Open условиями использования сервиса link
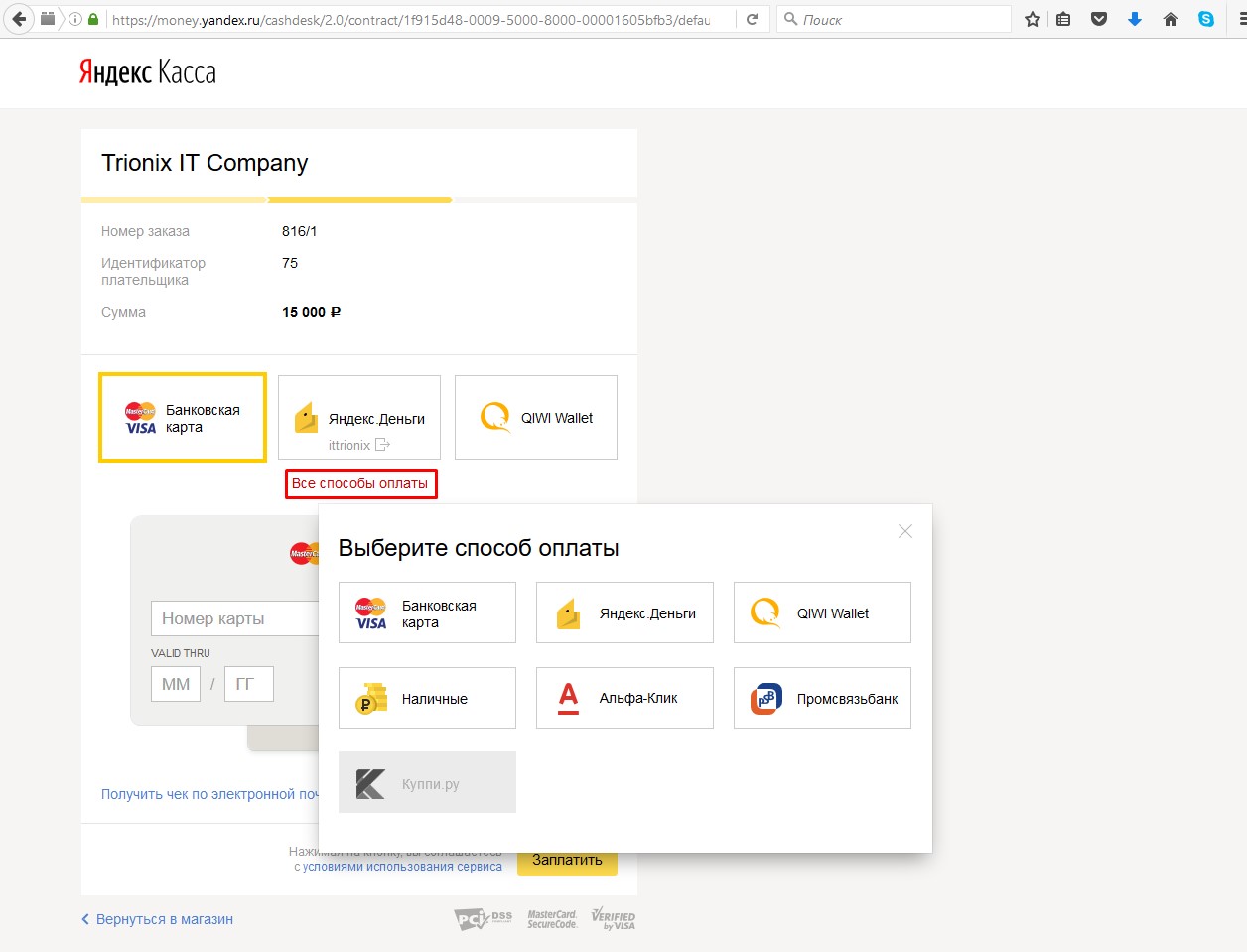Image resolution: width=1247 pixels, height=952 pixels. 402,867
